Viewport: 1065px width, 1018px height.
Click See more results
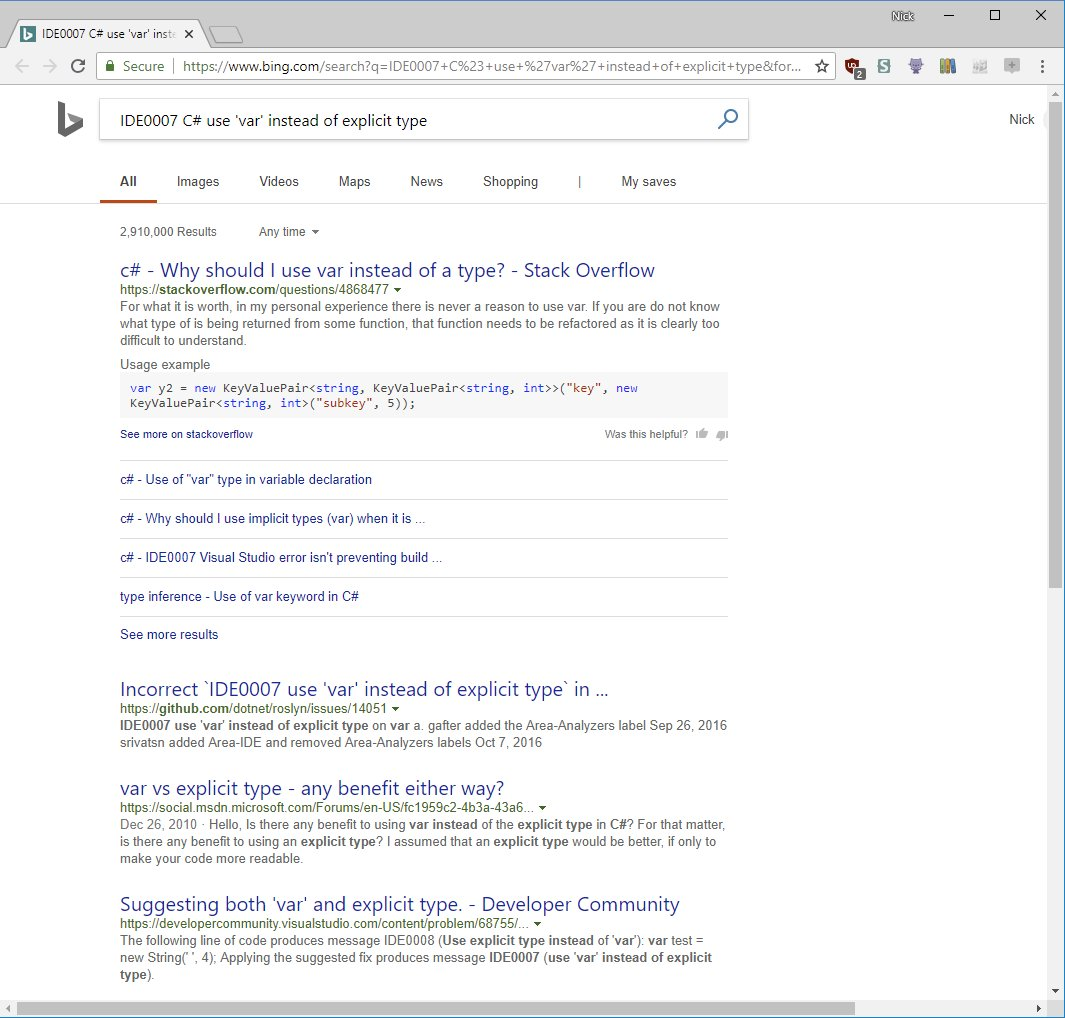click(x=169, y=634)
